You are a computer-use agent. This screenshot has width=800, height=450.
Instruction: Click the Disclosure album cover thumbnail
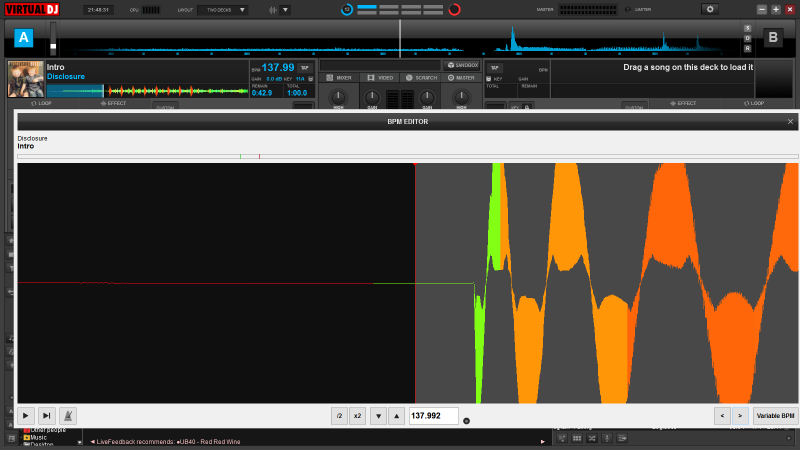(26, 79)
